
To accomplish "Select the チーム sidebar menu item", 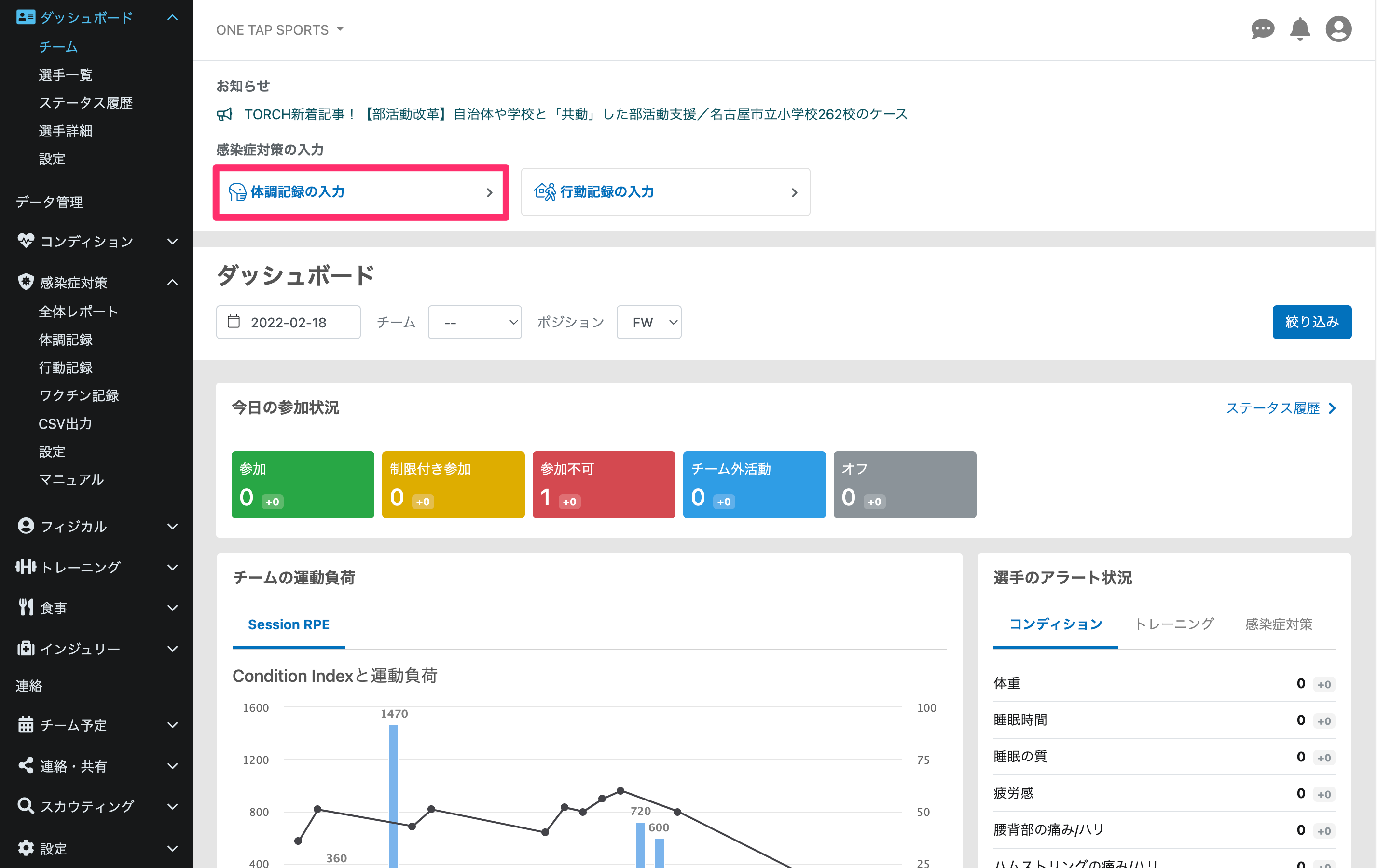I will pos(58,46).
